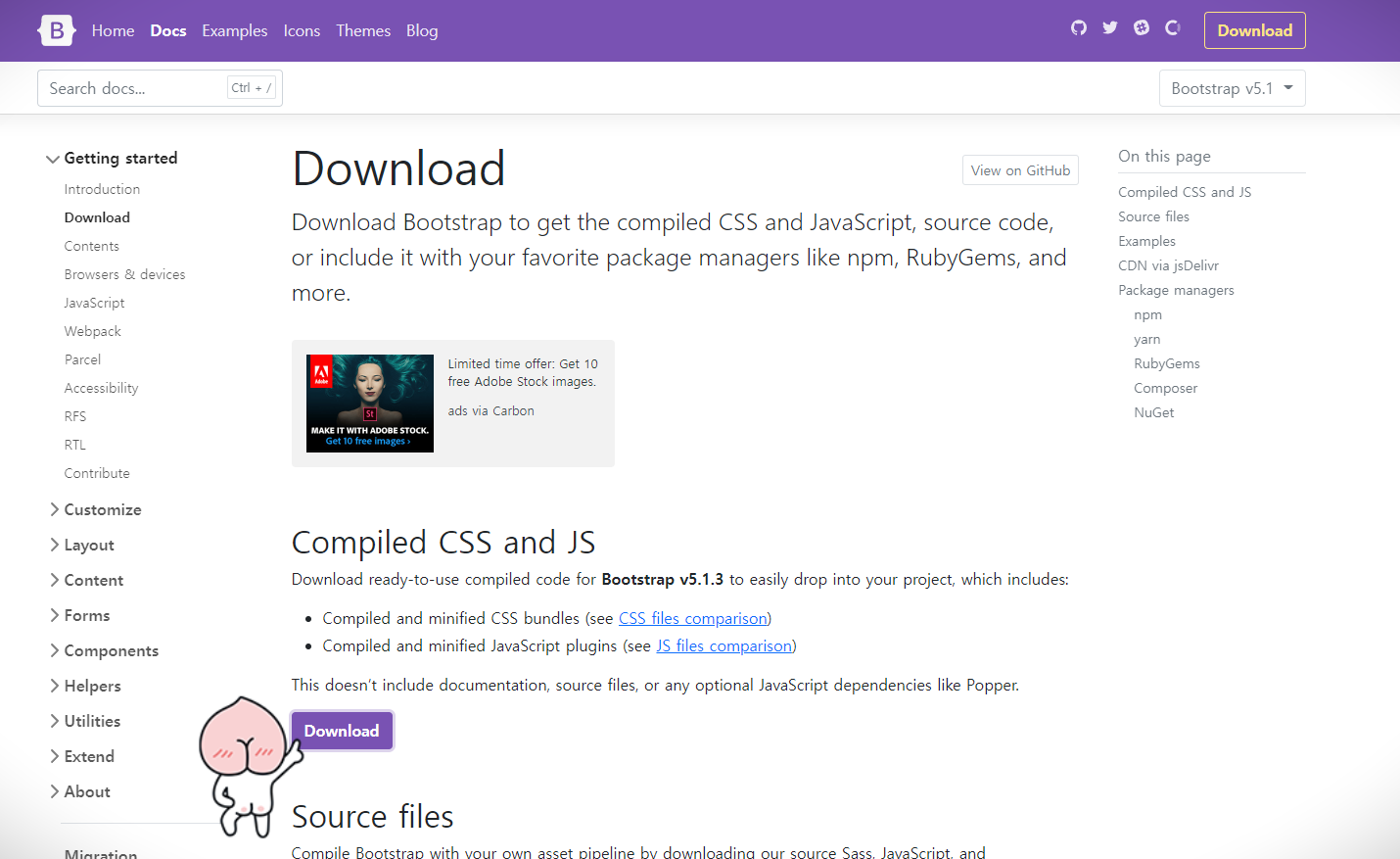Expand the Extend section
Screen dimensions: 1400x859
pos(82,756)
